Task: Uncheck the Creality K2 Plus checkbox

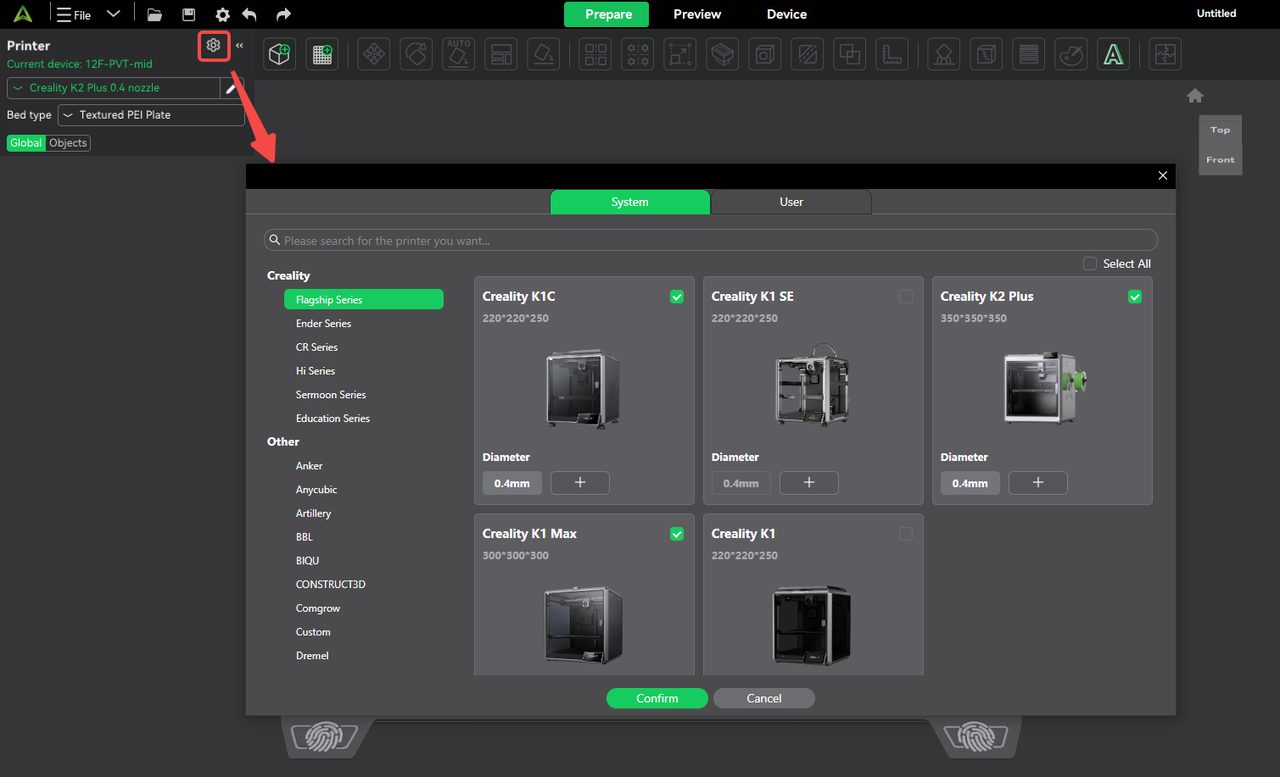Action: pos(1135,297)
